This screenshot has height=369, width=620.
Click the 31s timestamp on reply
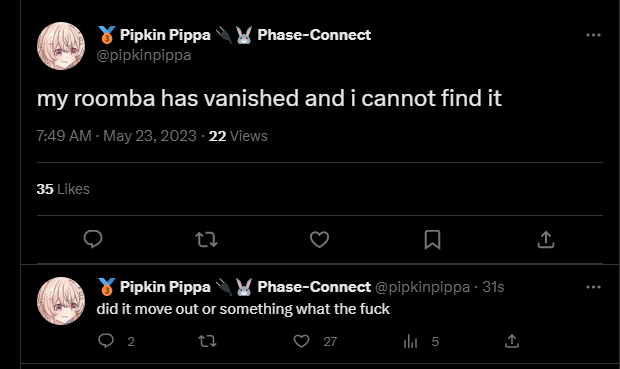[493, 287]
